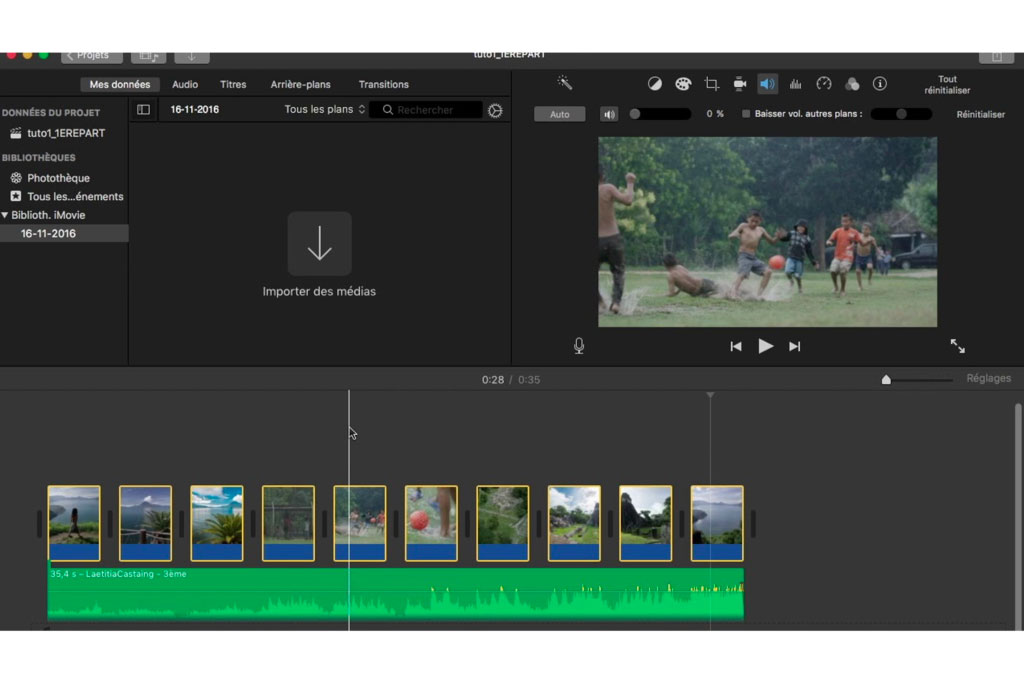Open color correction palette icon
The image size is (1024, 683).
click(x=683, y=84)
